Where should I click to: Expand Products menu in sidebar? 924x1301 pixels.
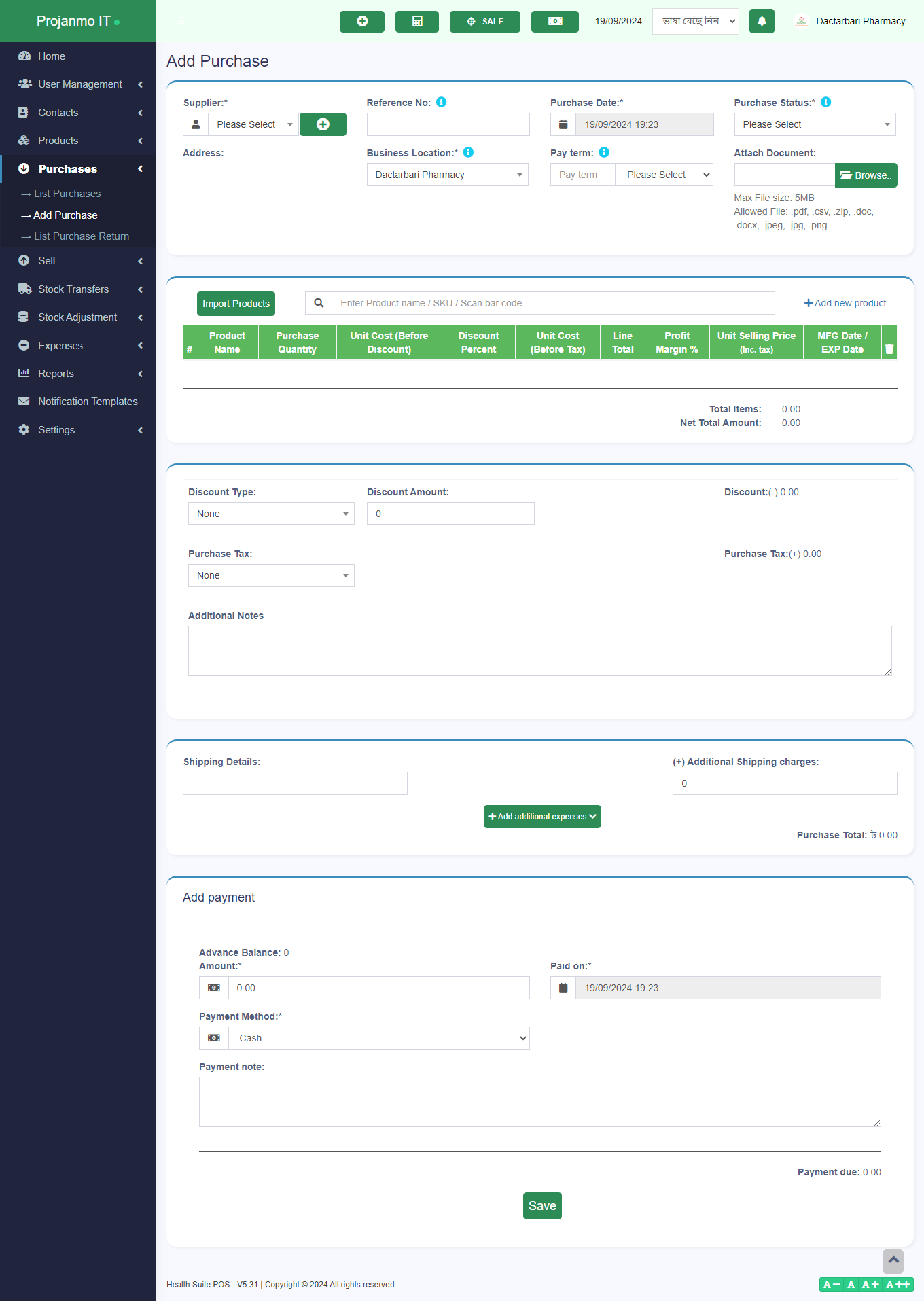[x=78, y=141]
